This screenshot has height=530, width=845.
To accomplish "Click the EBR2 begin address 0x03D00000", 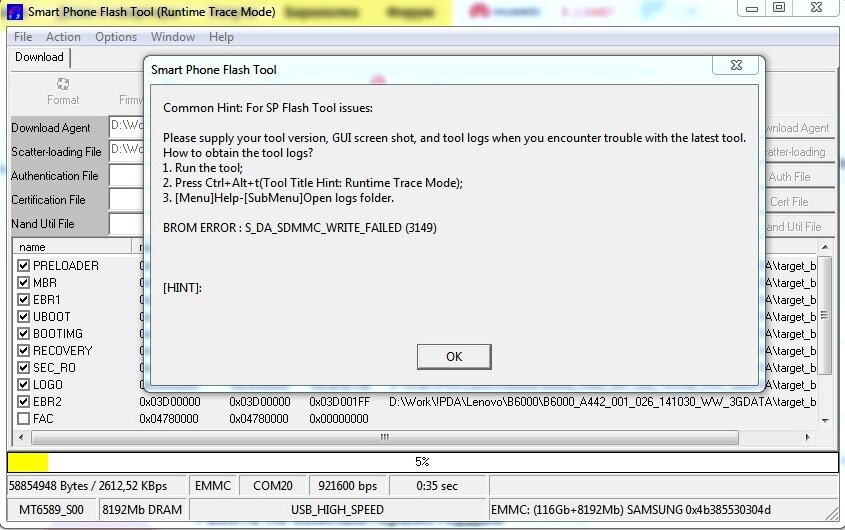I will (x=170, y=402).
